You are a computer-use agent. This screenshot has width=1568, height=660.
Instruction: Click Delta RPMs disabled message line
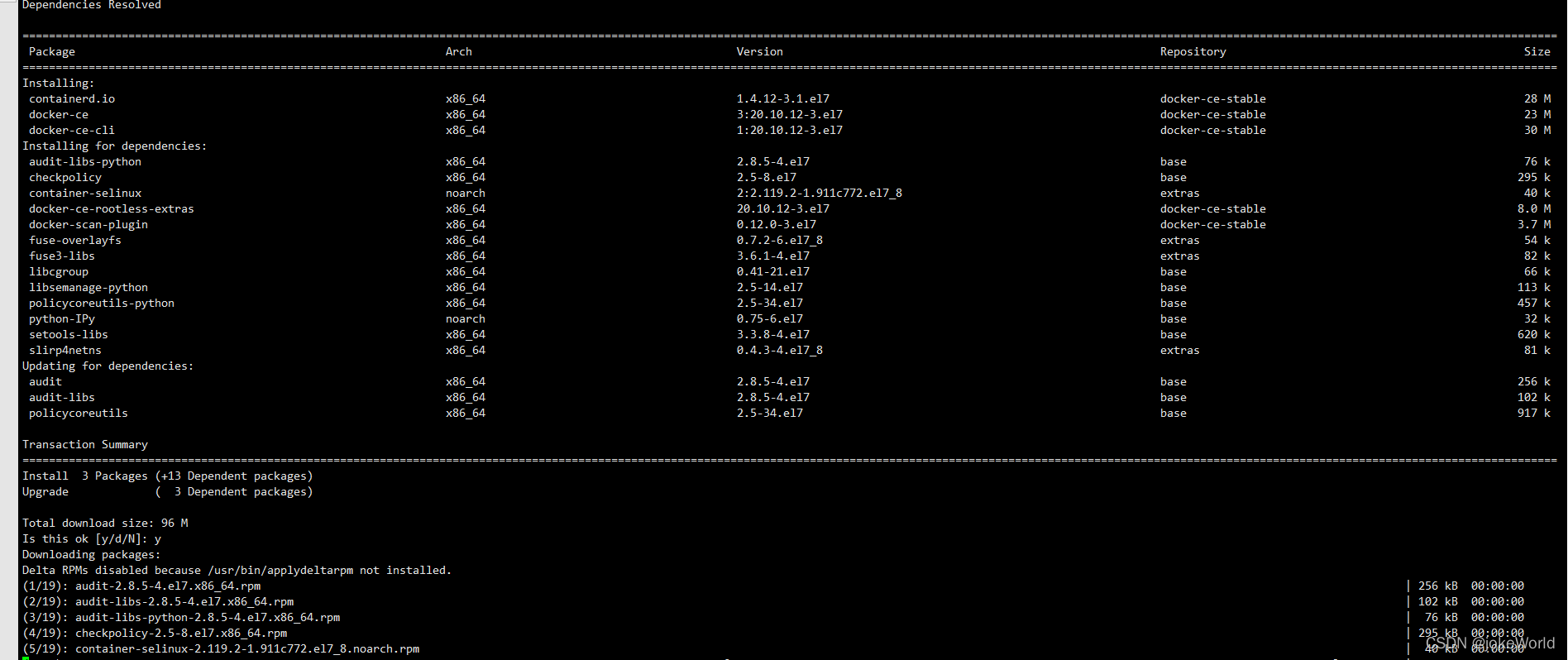tap(237, 570)
